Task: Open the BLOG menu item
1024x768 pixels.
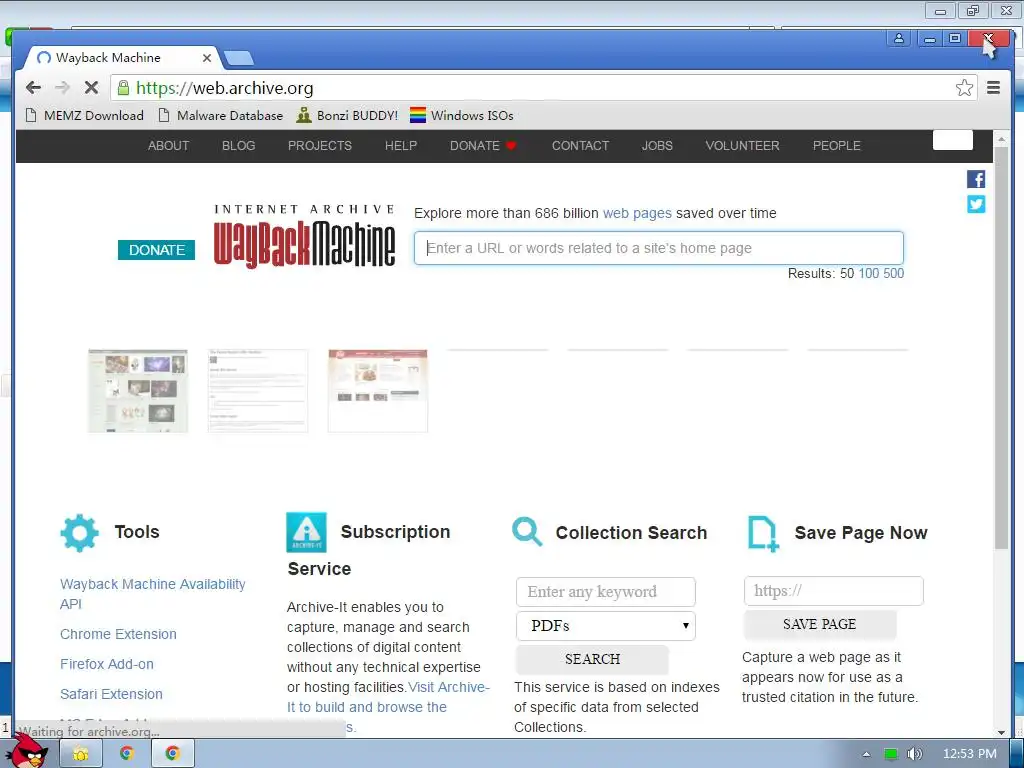Action: pyautogui.click(x=238, y=146)
